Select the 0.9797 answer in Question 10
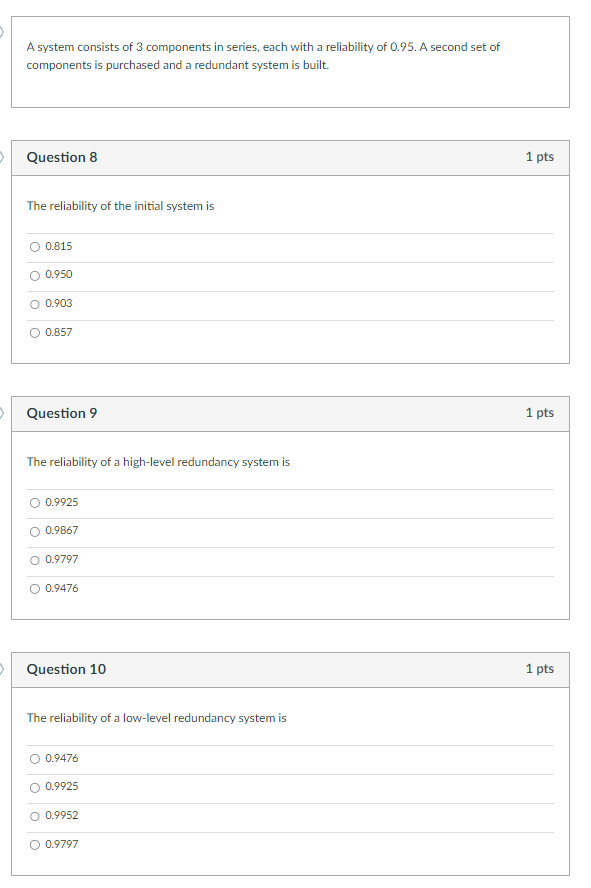This screenshot has height=888, width=591. (x=34, y=844)
